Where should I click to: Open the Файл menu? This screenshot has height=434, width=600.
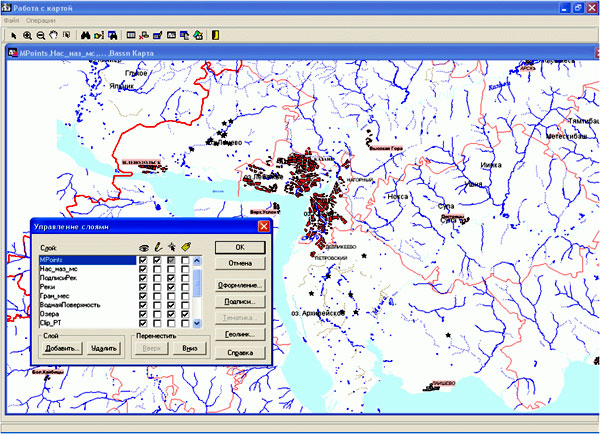point(11,20)
